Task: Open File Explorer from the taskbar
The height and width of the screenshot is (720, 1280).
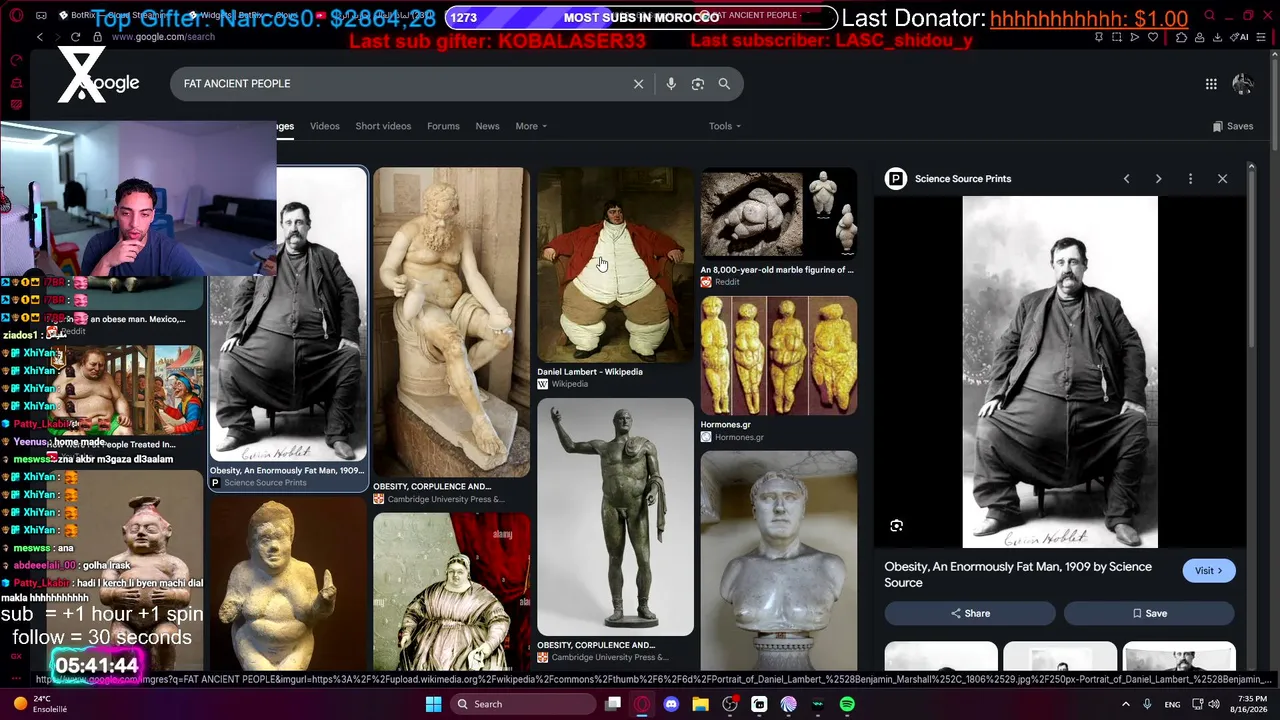Action: coord(700,704)
